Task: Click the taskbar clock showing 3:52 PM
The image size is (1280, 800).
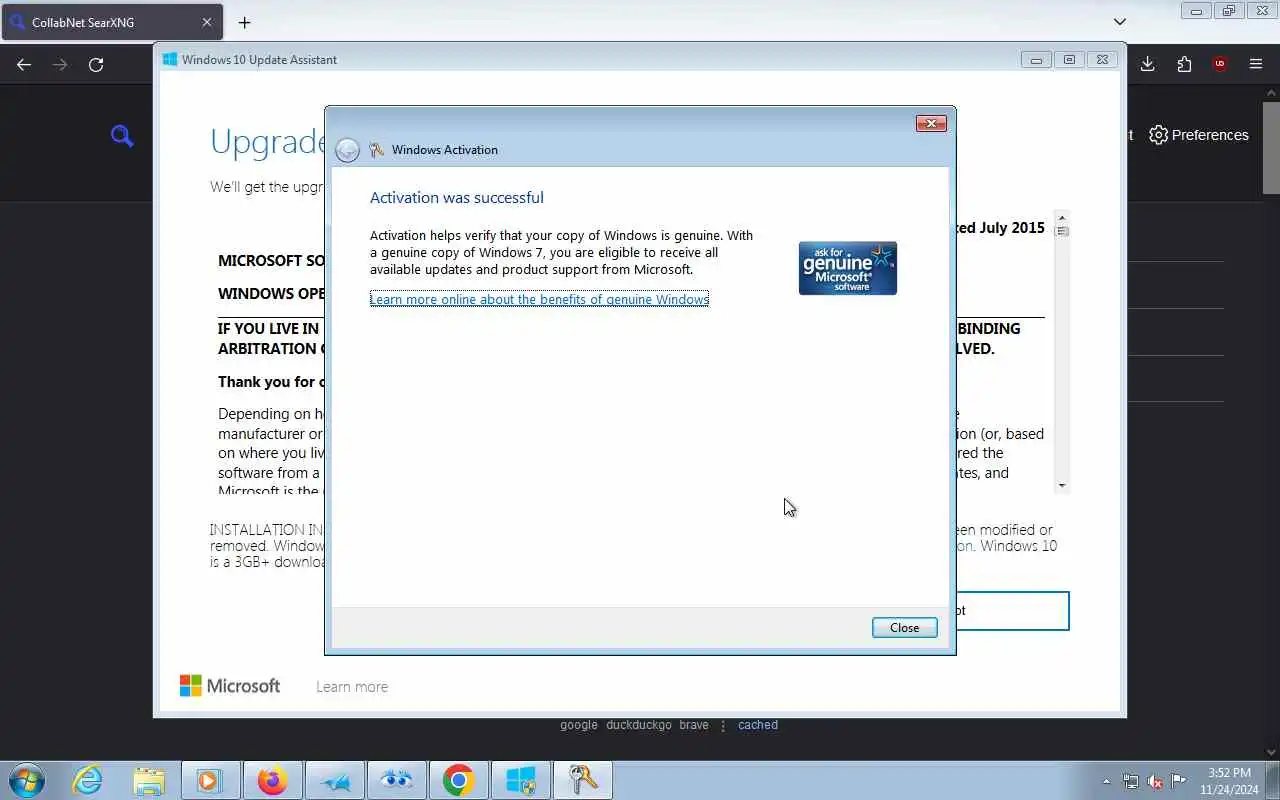Action: tap(1229, 781)
